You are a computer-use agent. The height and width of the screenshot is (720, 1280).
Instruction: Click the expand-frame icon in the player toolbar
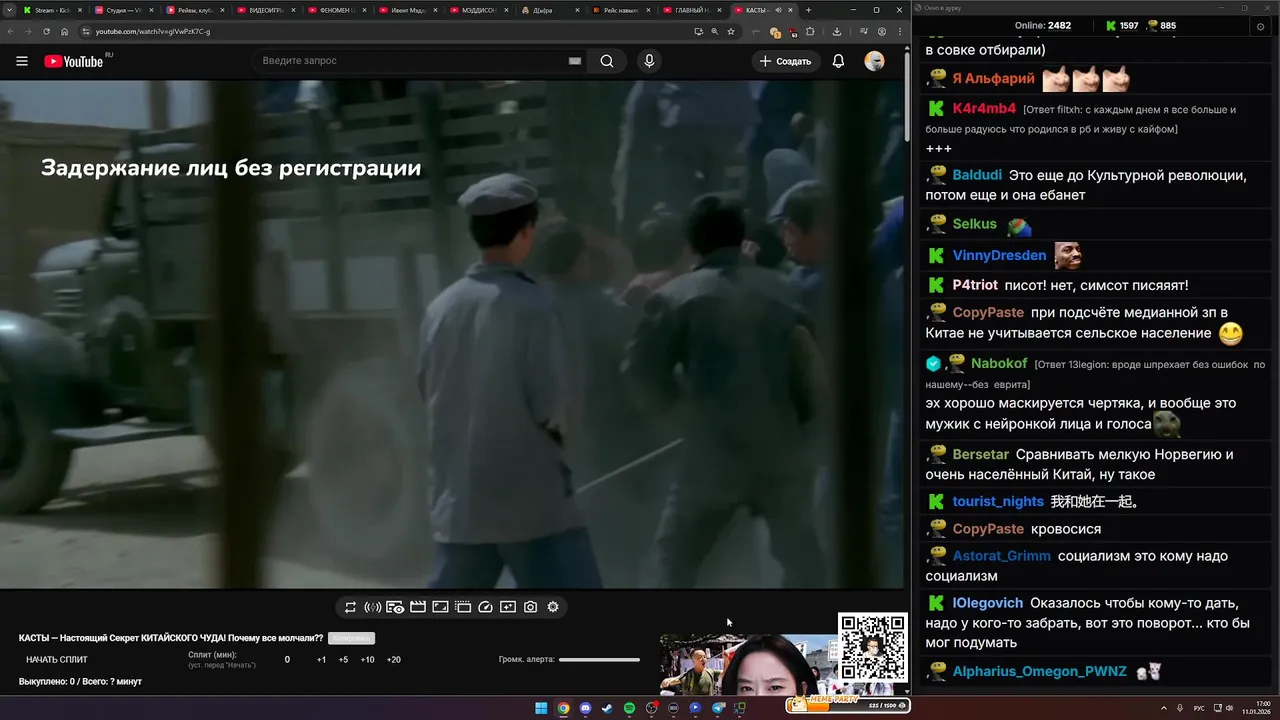(x=440, y=607)
